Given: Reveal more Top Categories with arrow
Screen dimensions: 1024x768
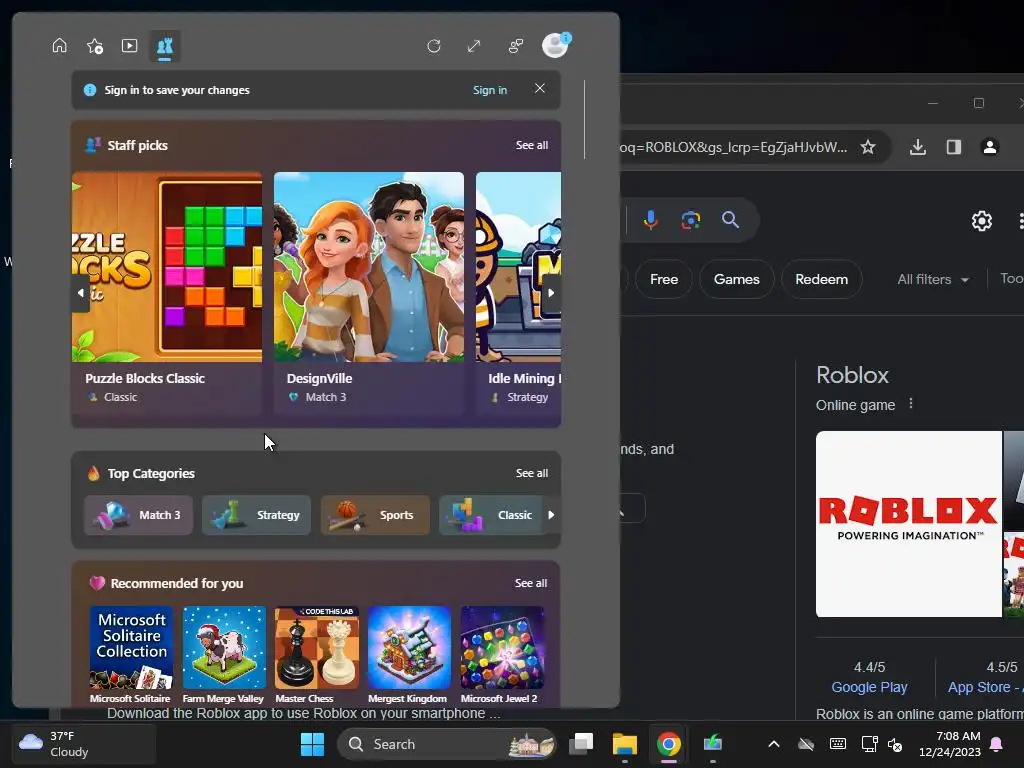Looking at the screenshot, I should 551,515.
